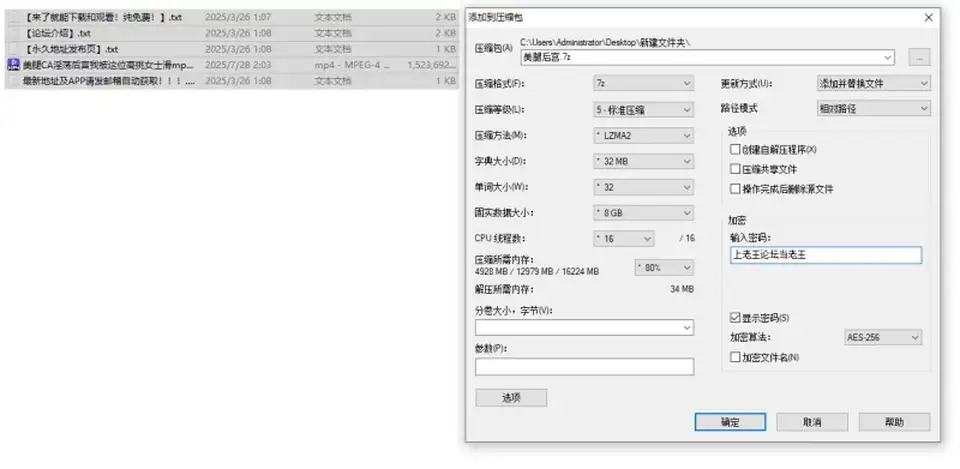This screenshot has width=960, height=469.
Task: Open the 压缩格式 7z dropdown
Action: pyautogui.click(x=643, y=83)
